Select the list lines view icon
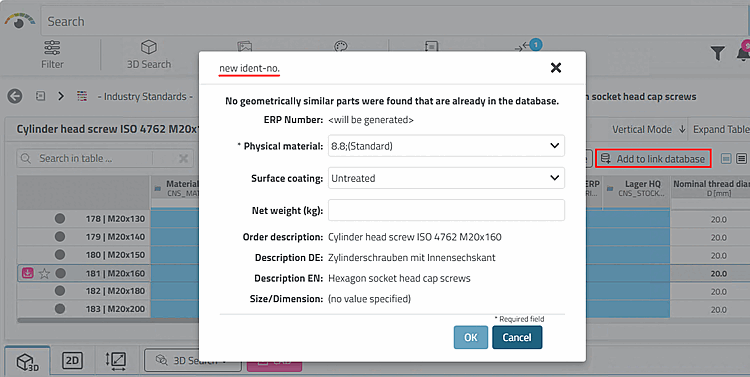750x377 pixels. [x=741, y=158]
